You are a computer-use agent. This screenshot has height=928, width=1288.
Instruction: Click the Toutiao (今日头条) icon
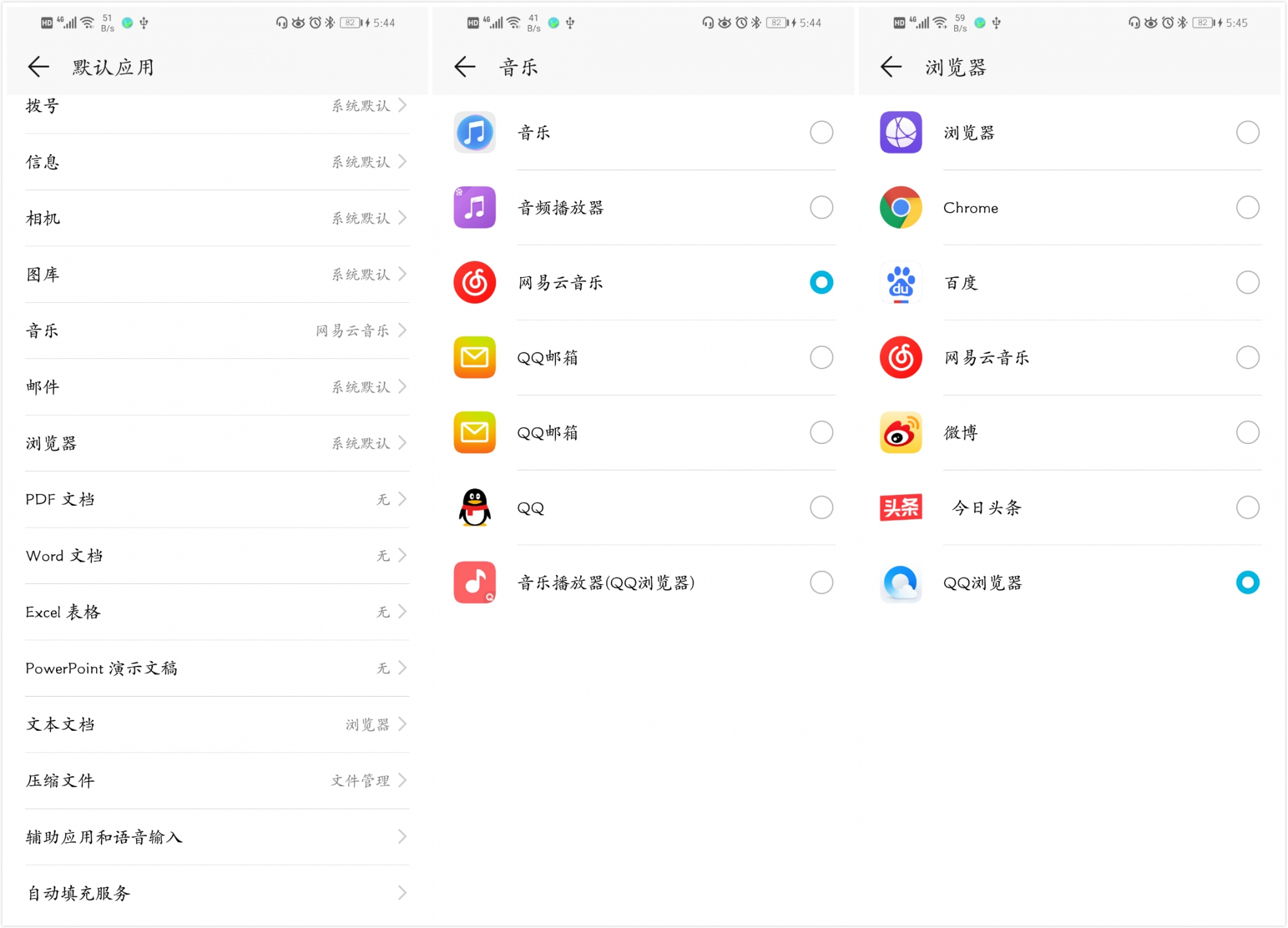pyautogui.click(x=900, y=507)
